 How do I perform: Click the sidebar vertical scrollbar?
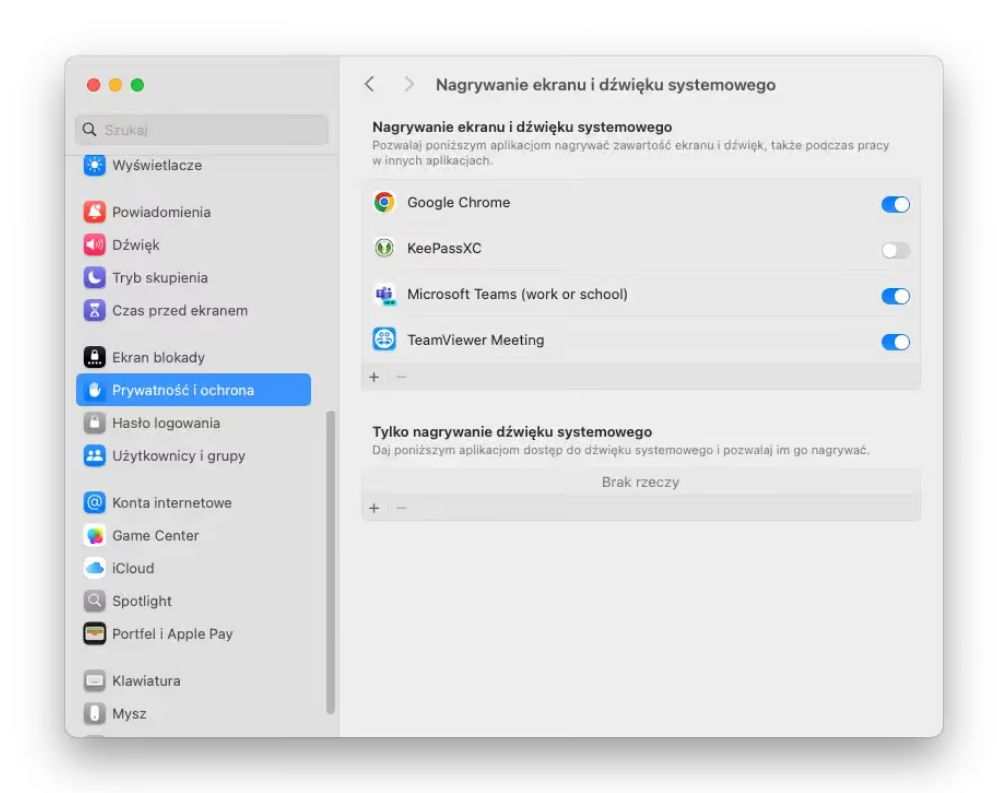click(x=331, y=560)
